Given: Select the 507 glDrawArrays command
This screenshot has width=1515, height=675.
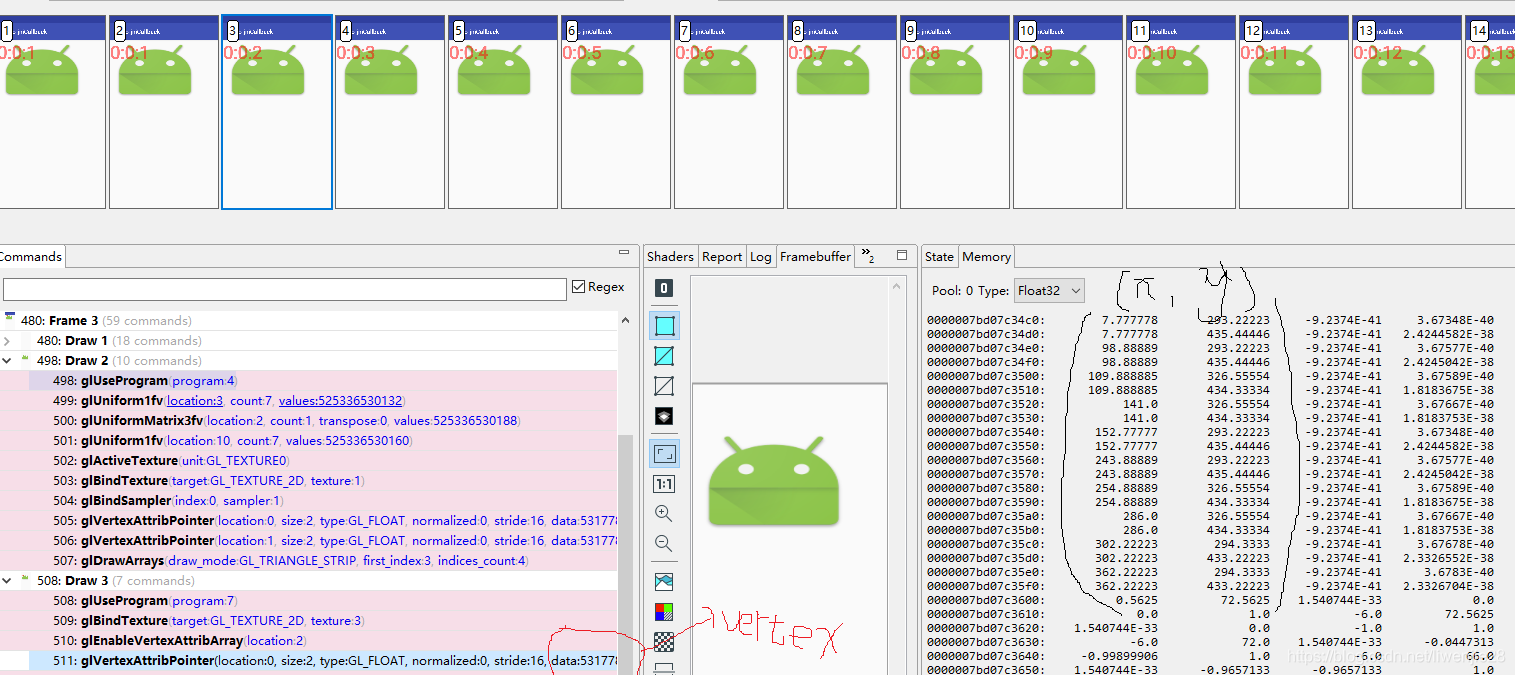Looking at the screenshot, I should 308,561.
